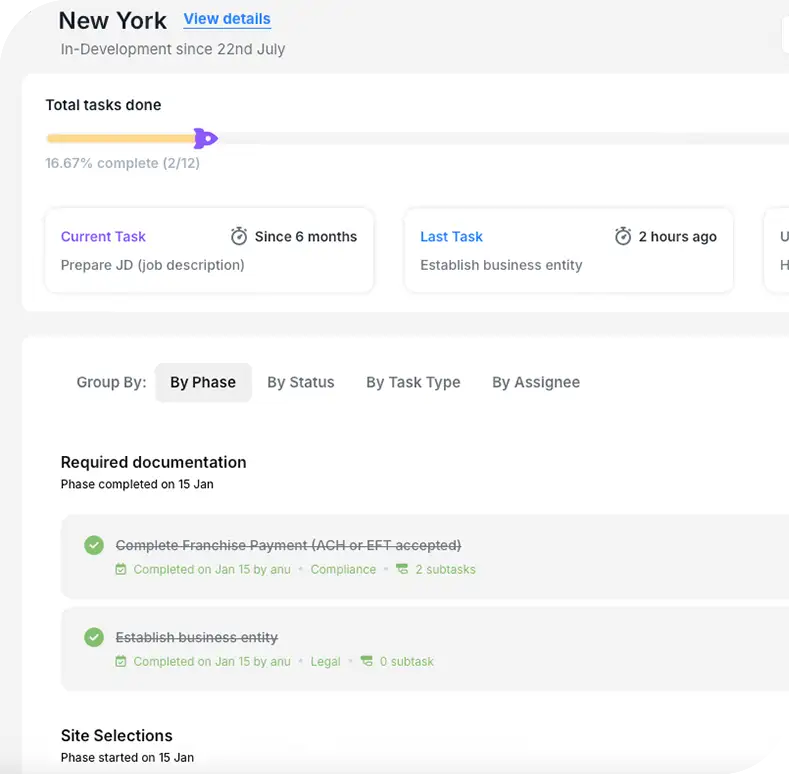Open the View details link

click(x=227, y=19)
